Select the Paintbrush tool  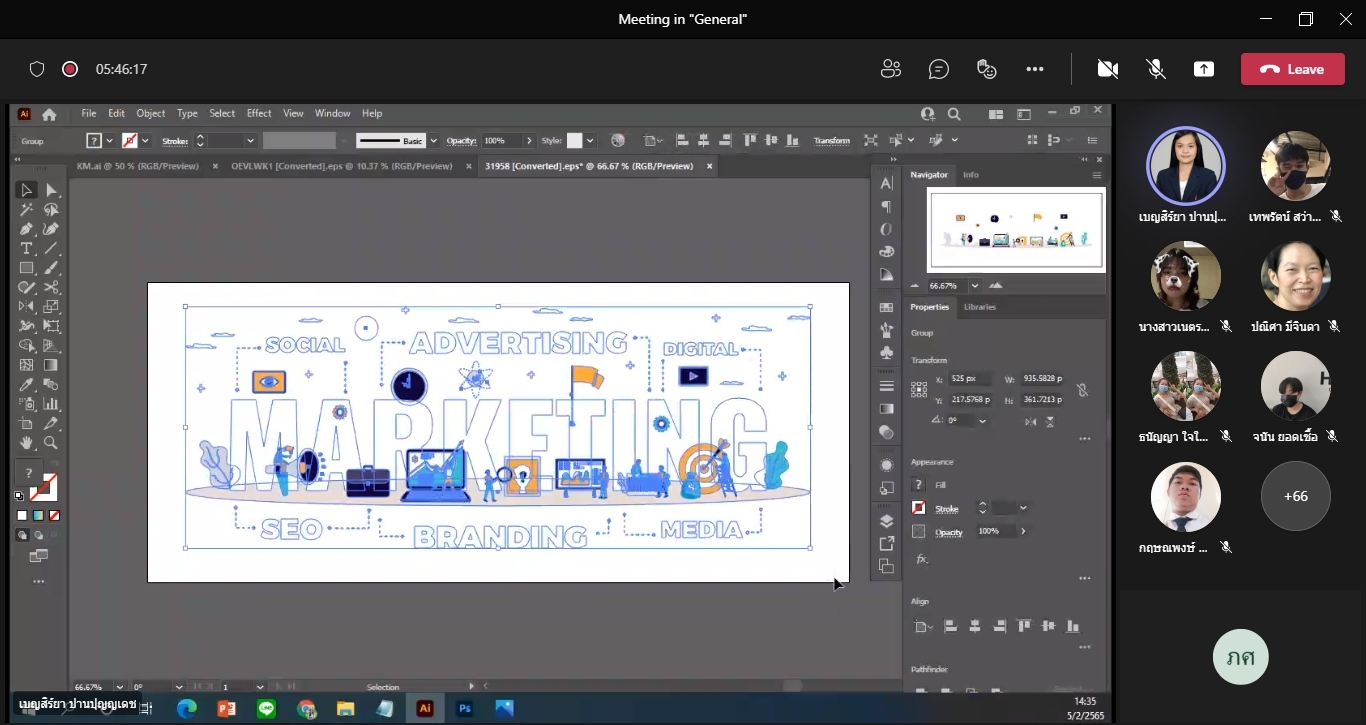pos(51,268)
